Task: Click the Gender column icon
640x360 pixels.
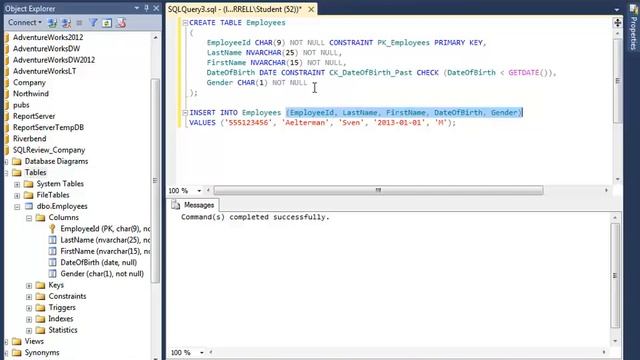Action: coord(52,273)
